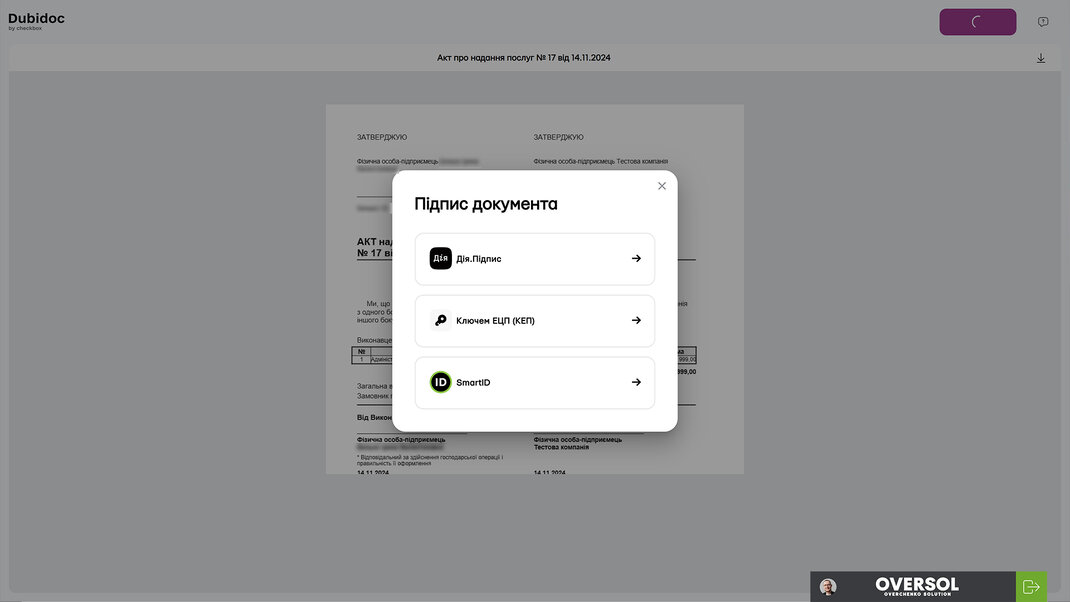Click the arrow on the Ключем ЕЦП row
Screen dimensions: 1070x602
click(636, 320)
